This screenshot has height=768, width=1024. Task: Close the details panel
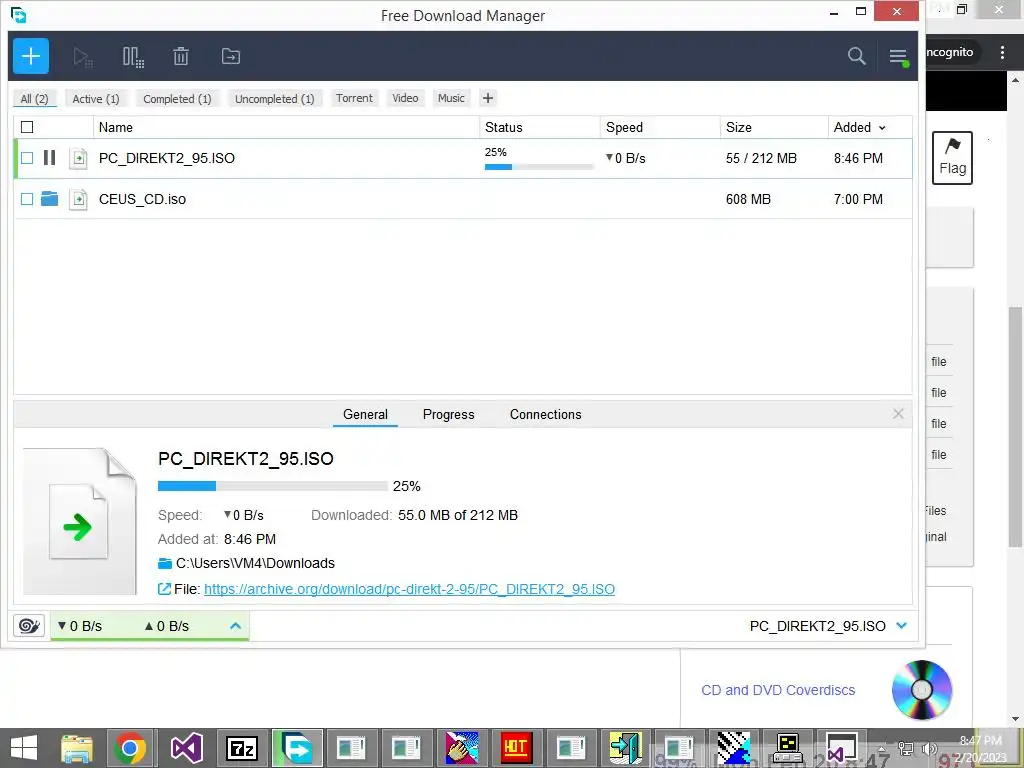pyautogui.click(x=899, y=413)
